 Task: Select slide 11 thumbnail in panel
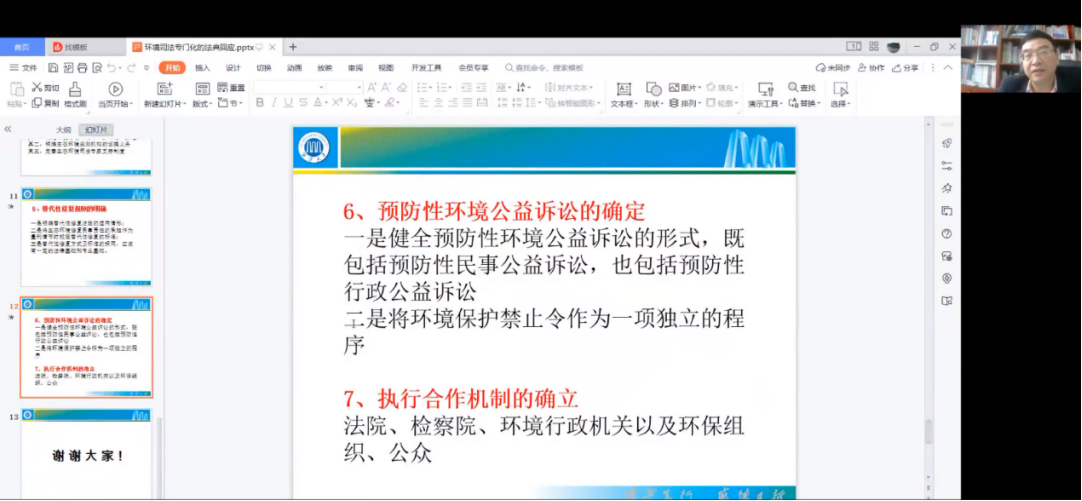pos(86,237)
